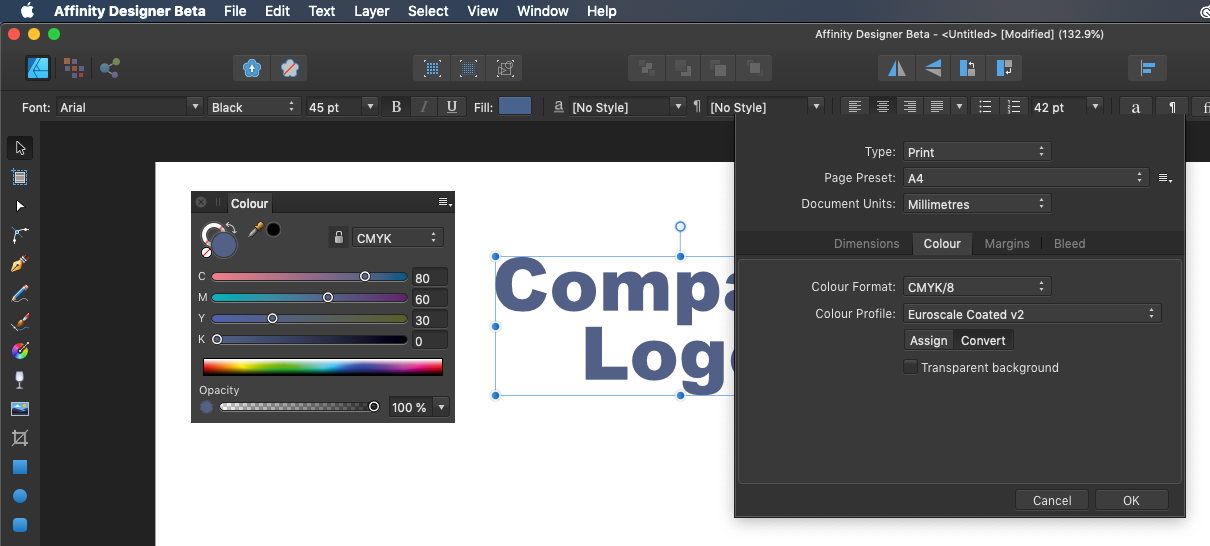Click the Flip Vertical toolbar icon
The image size is (1210, 546).
[x=932, y=68]
